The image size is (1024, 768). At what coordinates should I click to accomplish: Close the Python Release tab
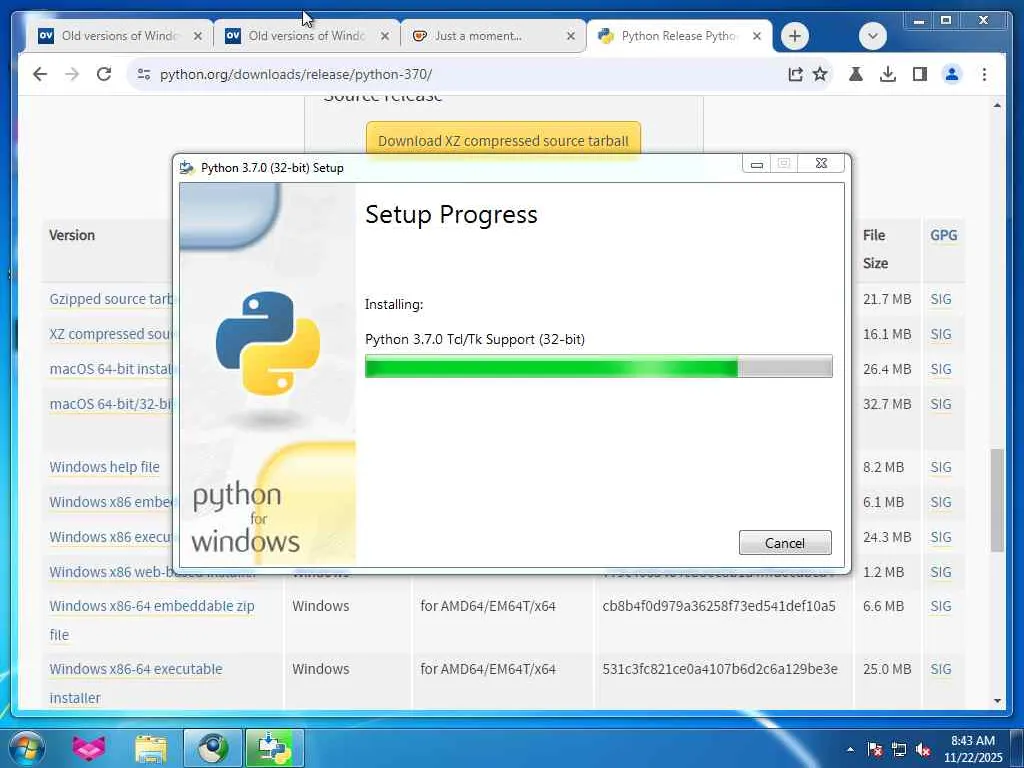757,36
